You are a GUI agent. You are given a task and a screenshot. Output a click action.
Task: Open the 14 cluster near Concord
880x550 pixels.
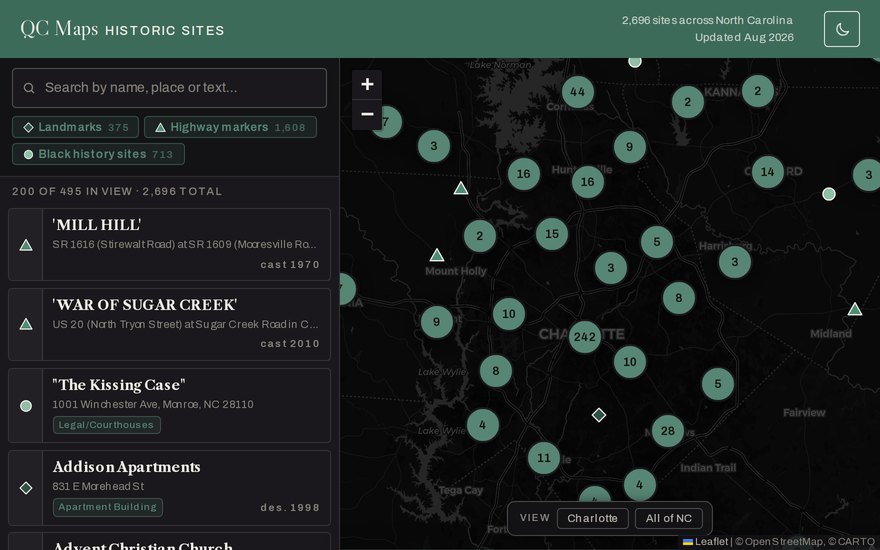tap(767, 172)
